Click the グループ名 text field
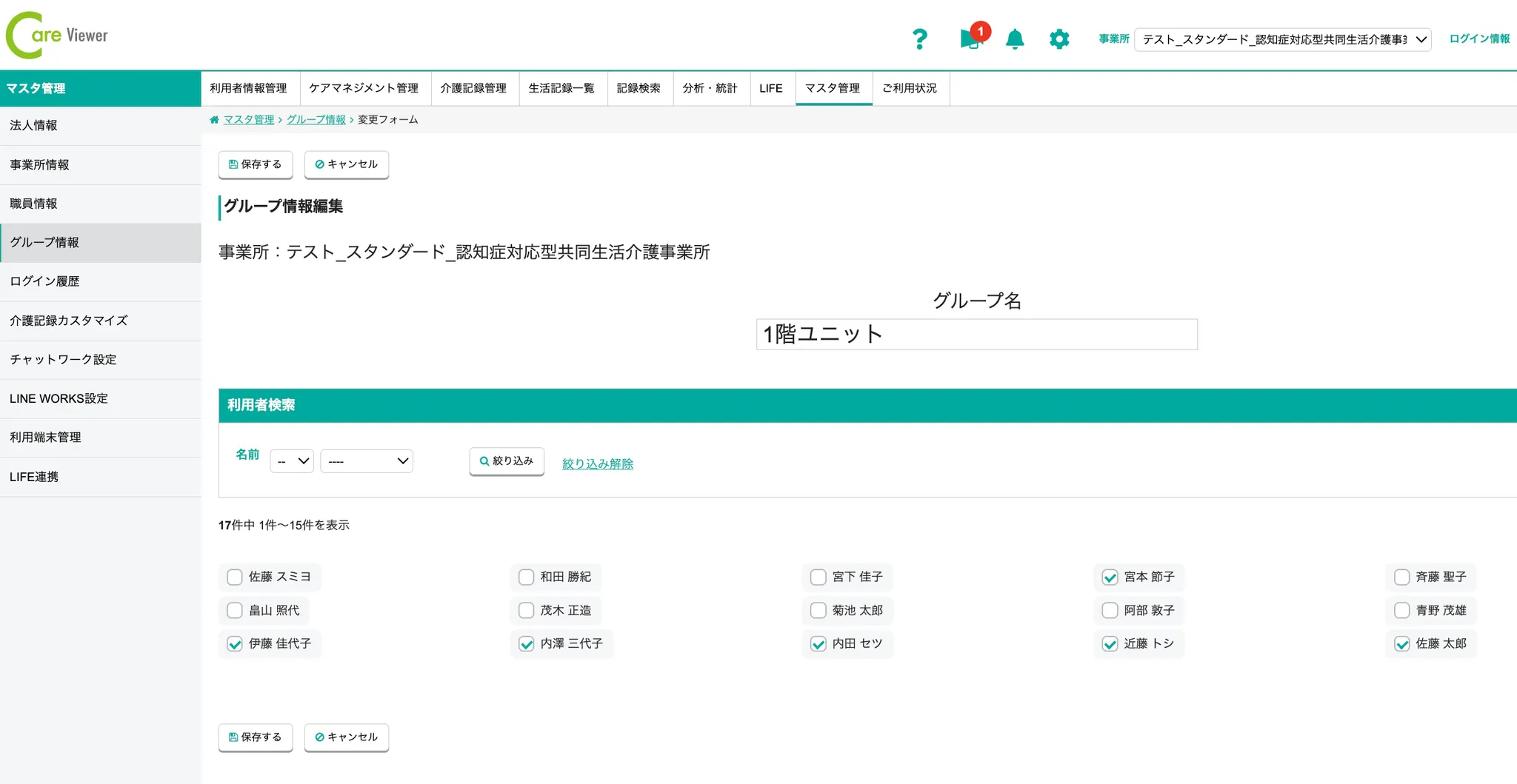Image resolution: width=1517 pixels, height=784 pixels. click(x=976, y=335)
